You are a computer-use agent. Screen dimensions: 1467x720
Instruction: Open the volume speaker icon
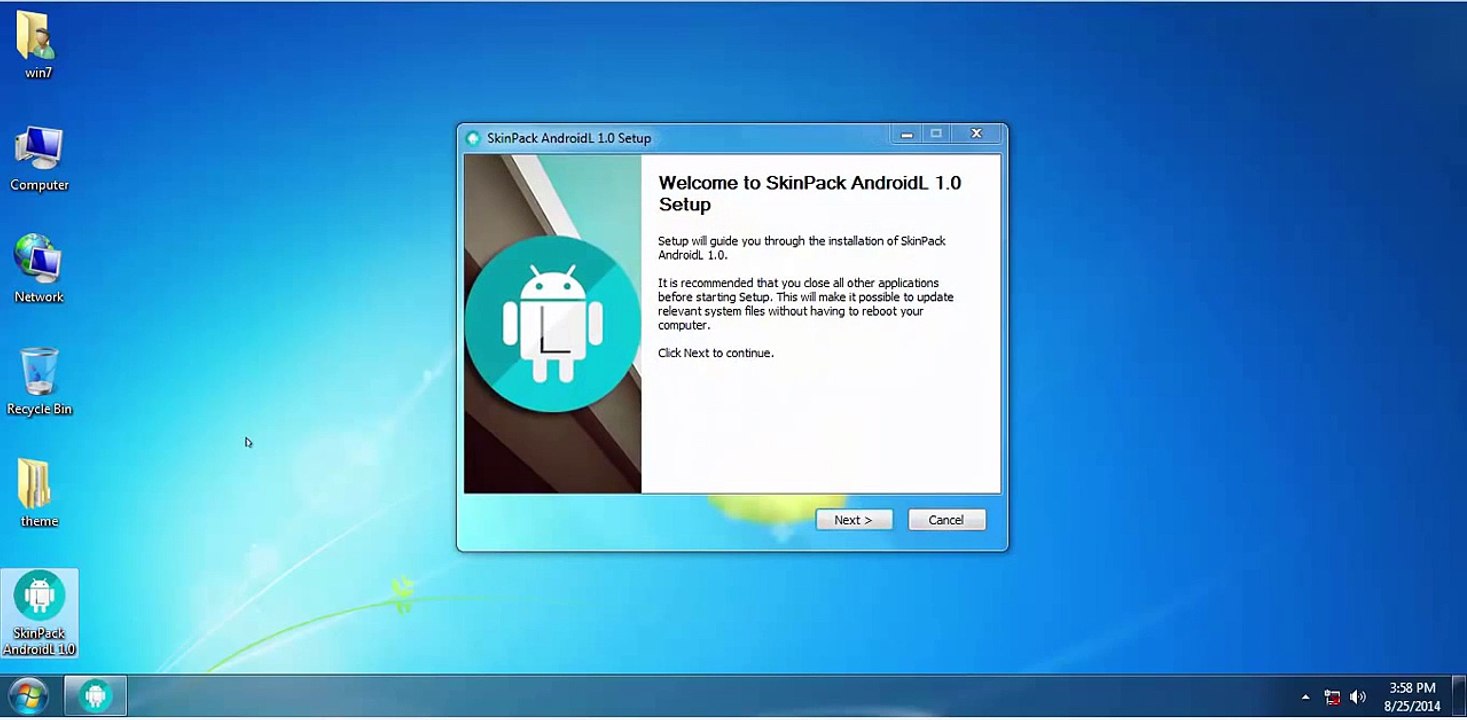coord(1358,697)
